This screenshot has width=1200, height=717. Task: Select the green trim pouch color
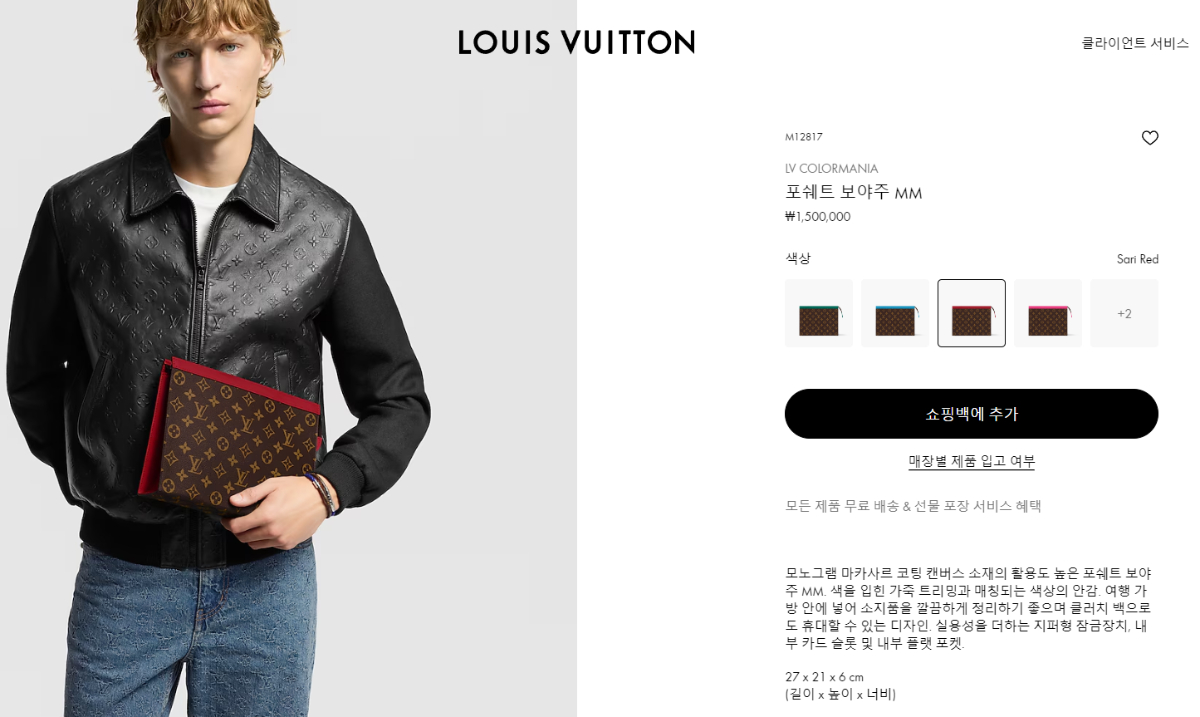[819, 313]
